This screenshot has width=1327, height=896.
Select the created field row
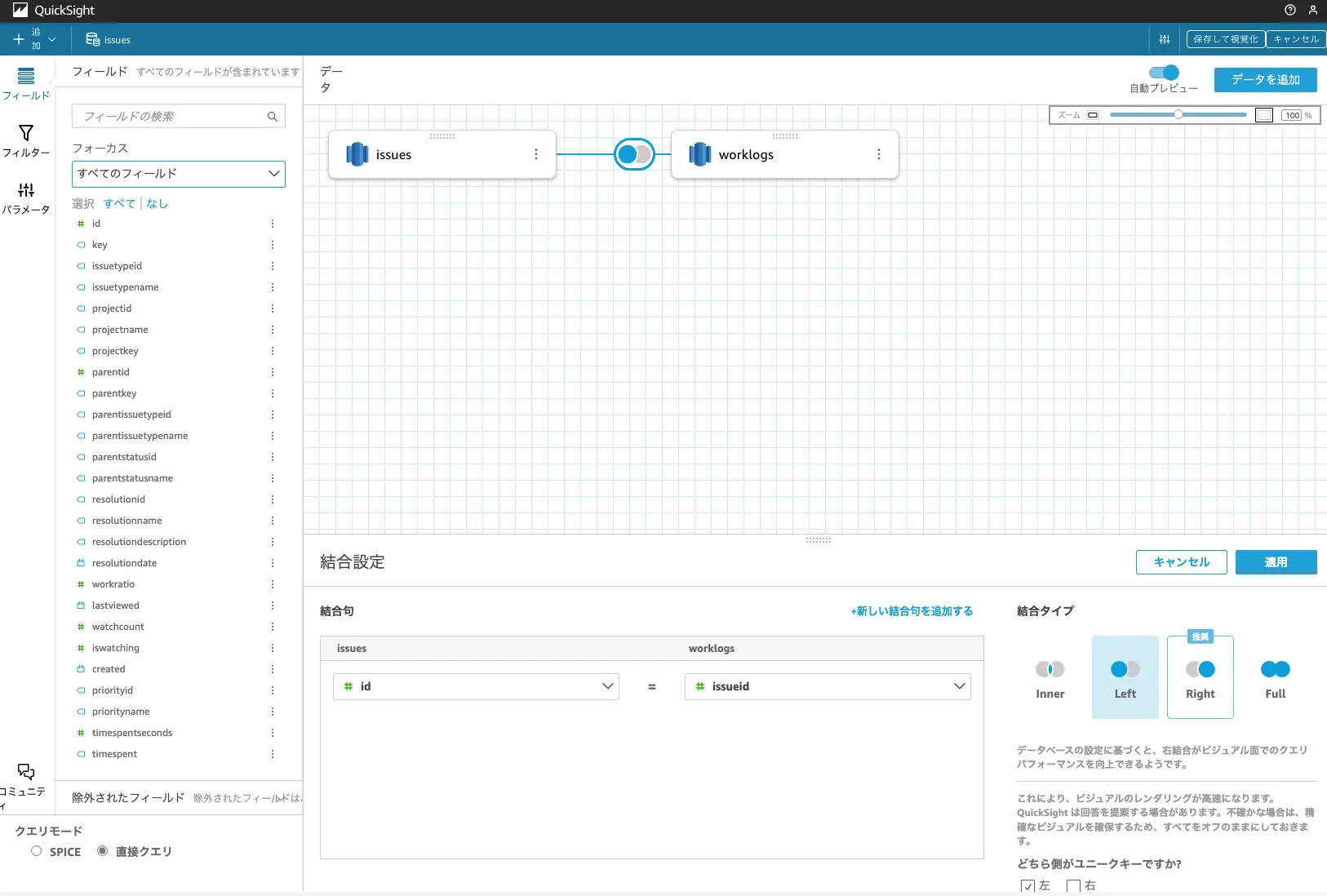pyautogui.click(x=179, y=669)
